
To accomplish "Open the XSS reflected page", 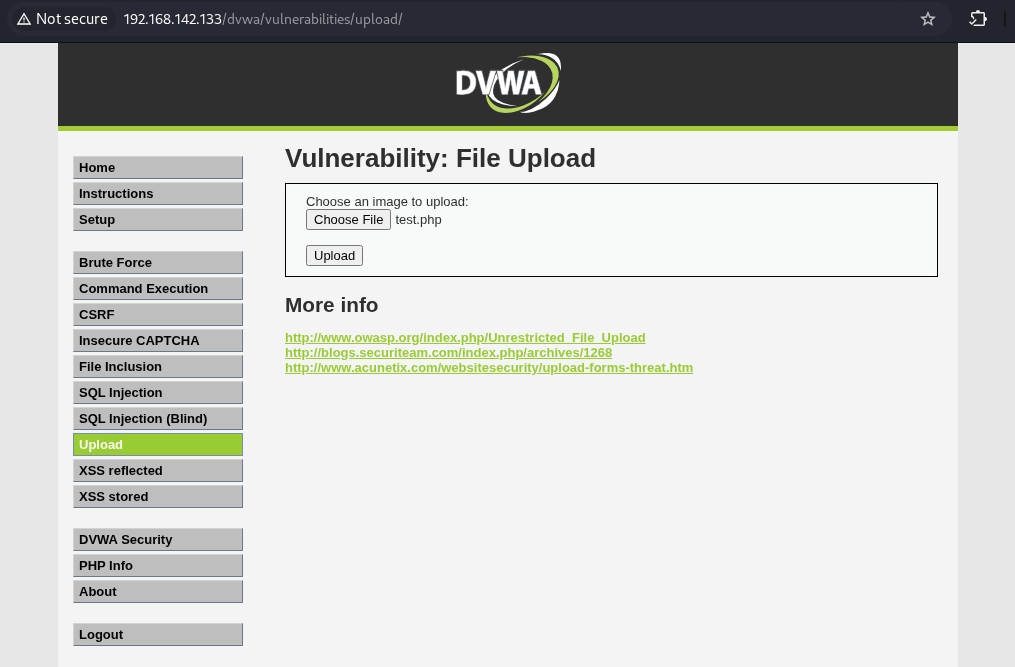I will coord(158,471).
